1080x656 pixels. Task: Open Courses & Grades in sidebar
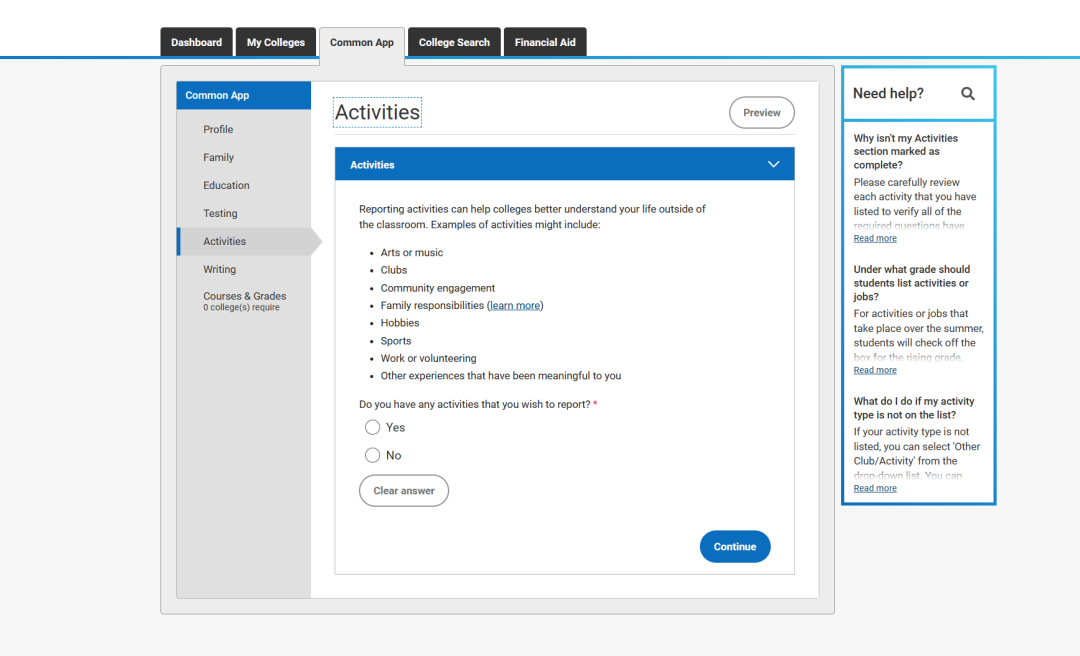click(245, 301)
